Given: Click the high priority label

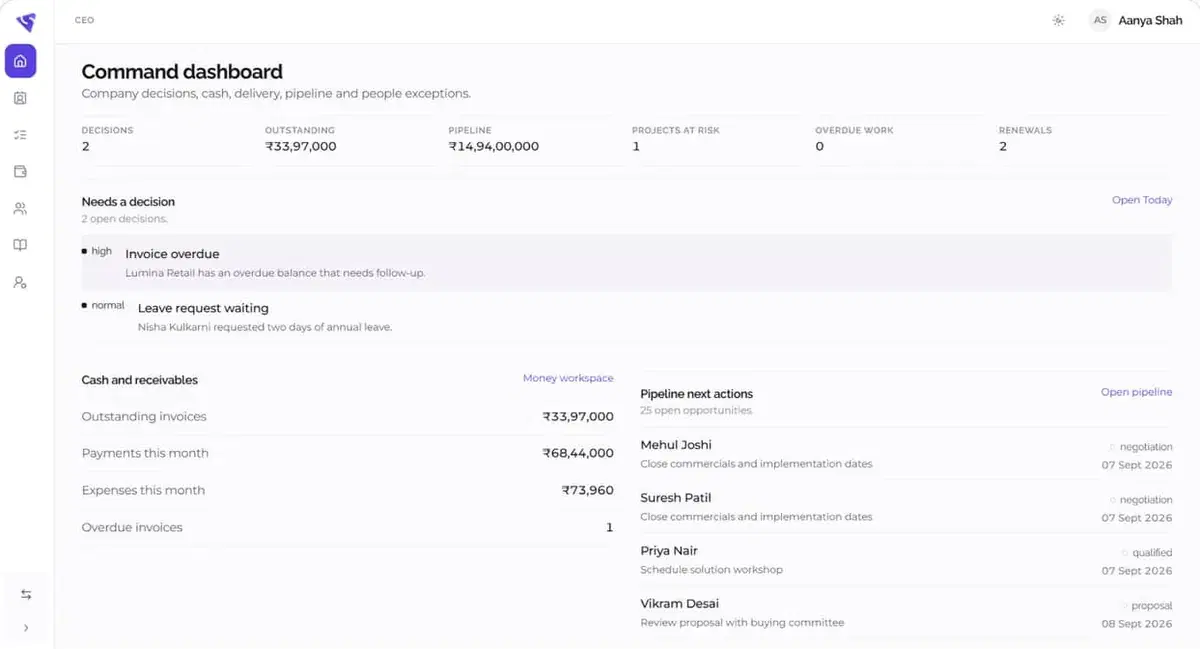Looking at the screenshot, I should pos(101,251).
